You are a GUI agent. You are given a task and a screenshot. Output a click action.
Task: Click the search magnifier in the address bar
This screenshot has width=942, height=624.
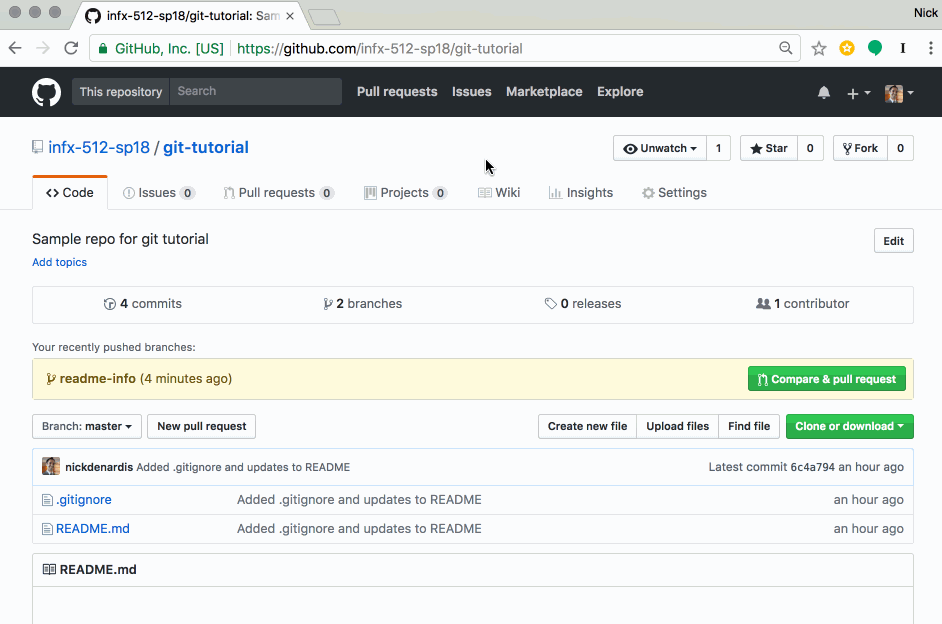(786, 47)
